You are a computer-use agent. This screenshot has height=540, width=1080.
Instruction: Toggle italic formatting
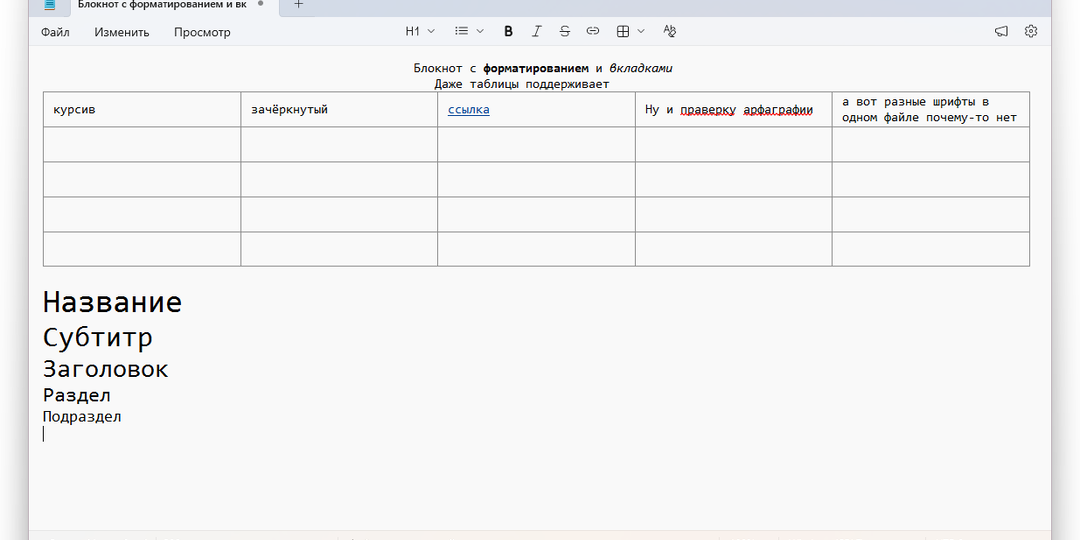pos(537,31)
